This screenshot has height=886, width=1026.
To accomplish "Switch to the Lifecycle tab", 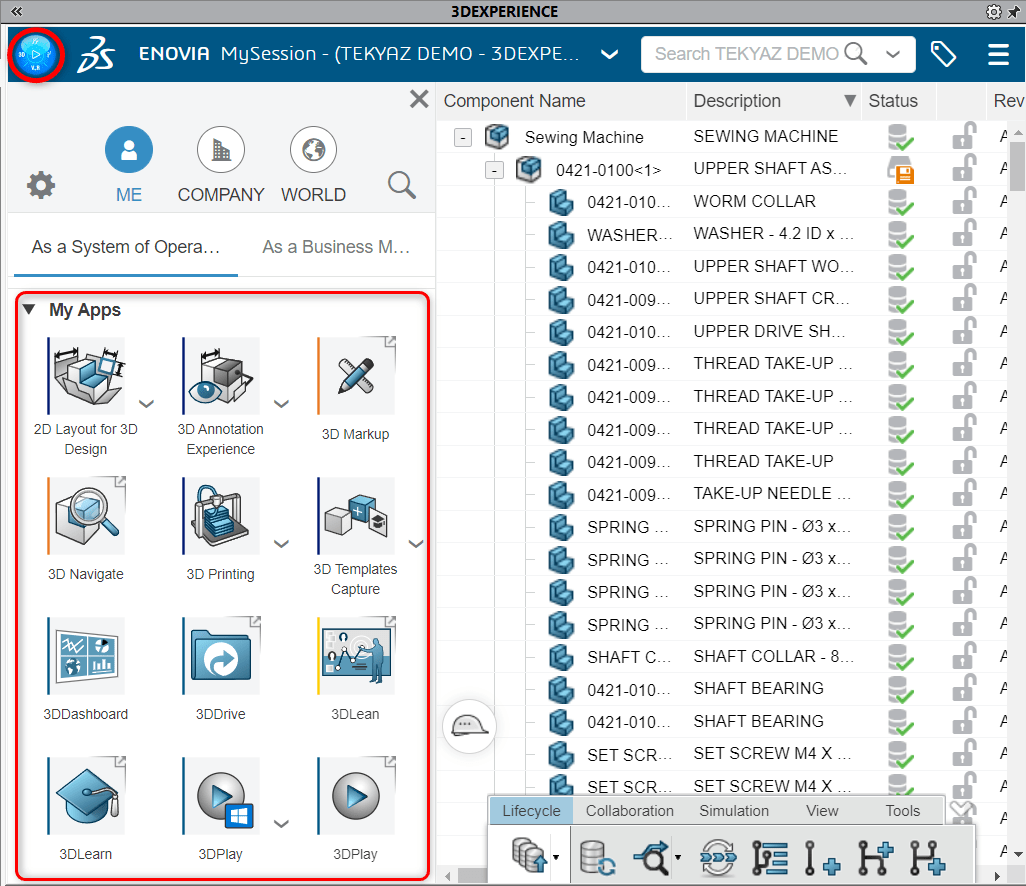I will pos(531,811).
